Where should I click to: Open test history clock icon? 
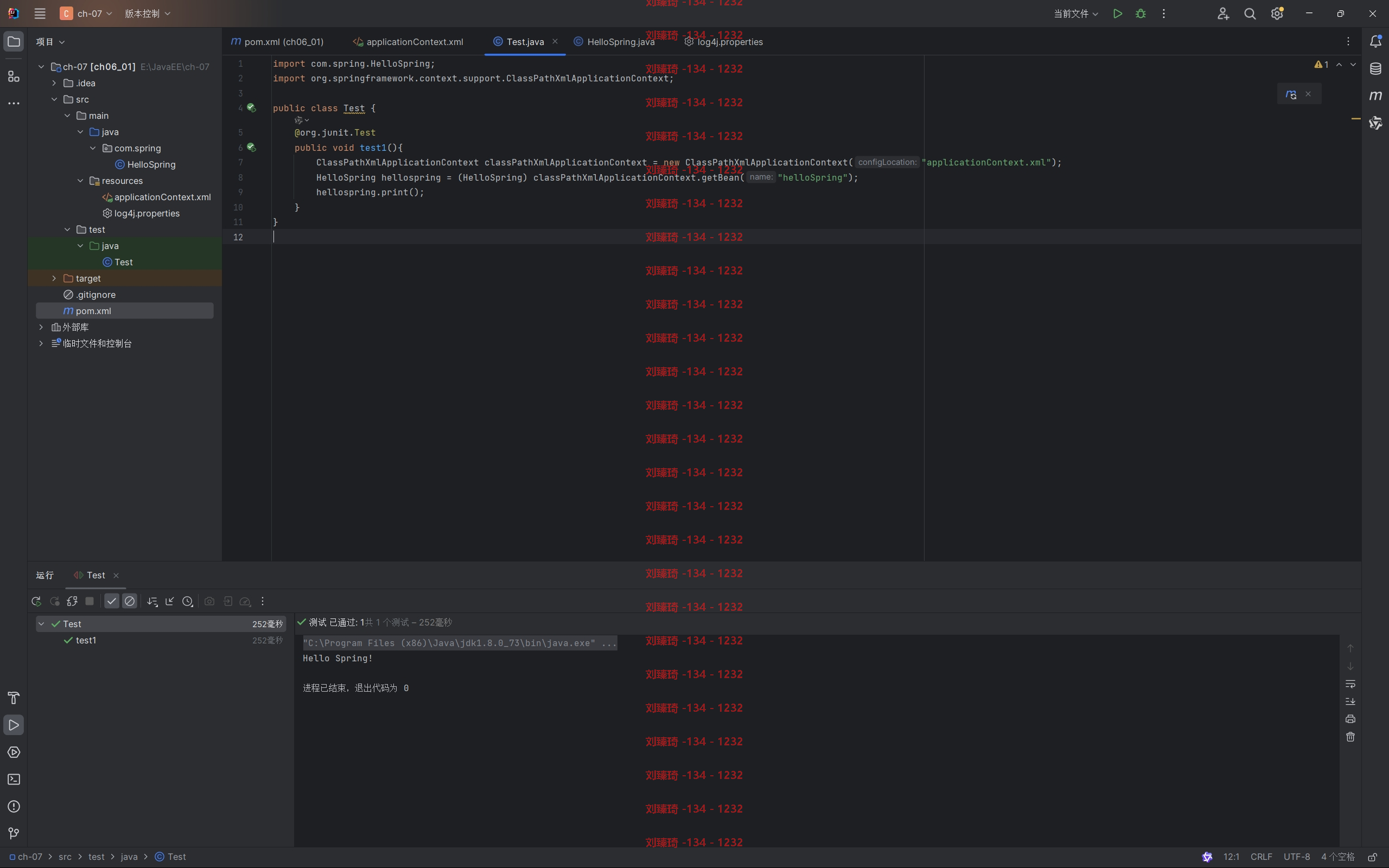click(x=188, y=601)
